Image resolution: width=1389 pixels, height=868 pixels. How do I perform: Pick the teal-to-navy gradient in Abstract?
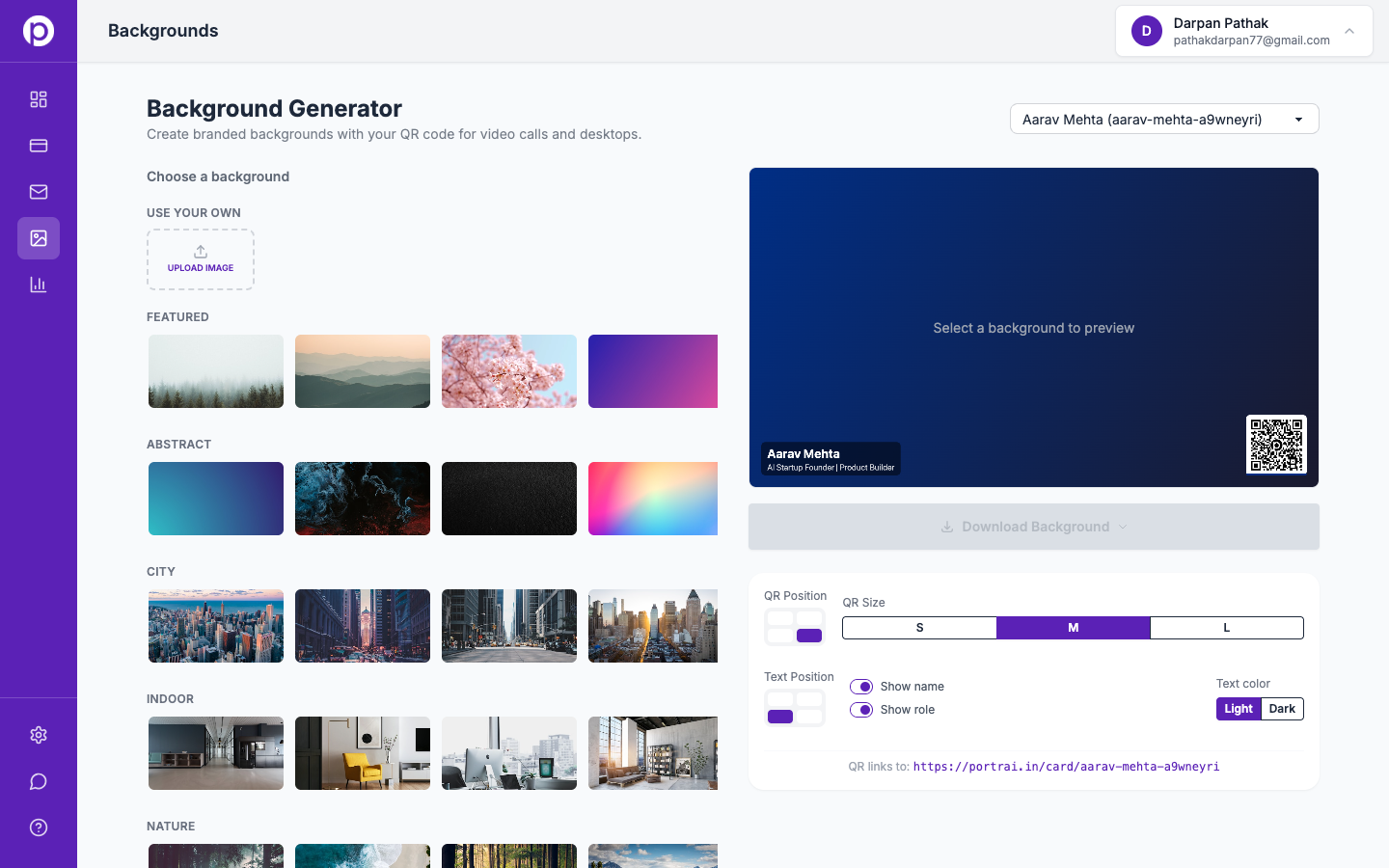coord(216,499)
